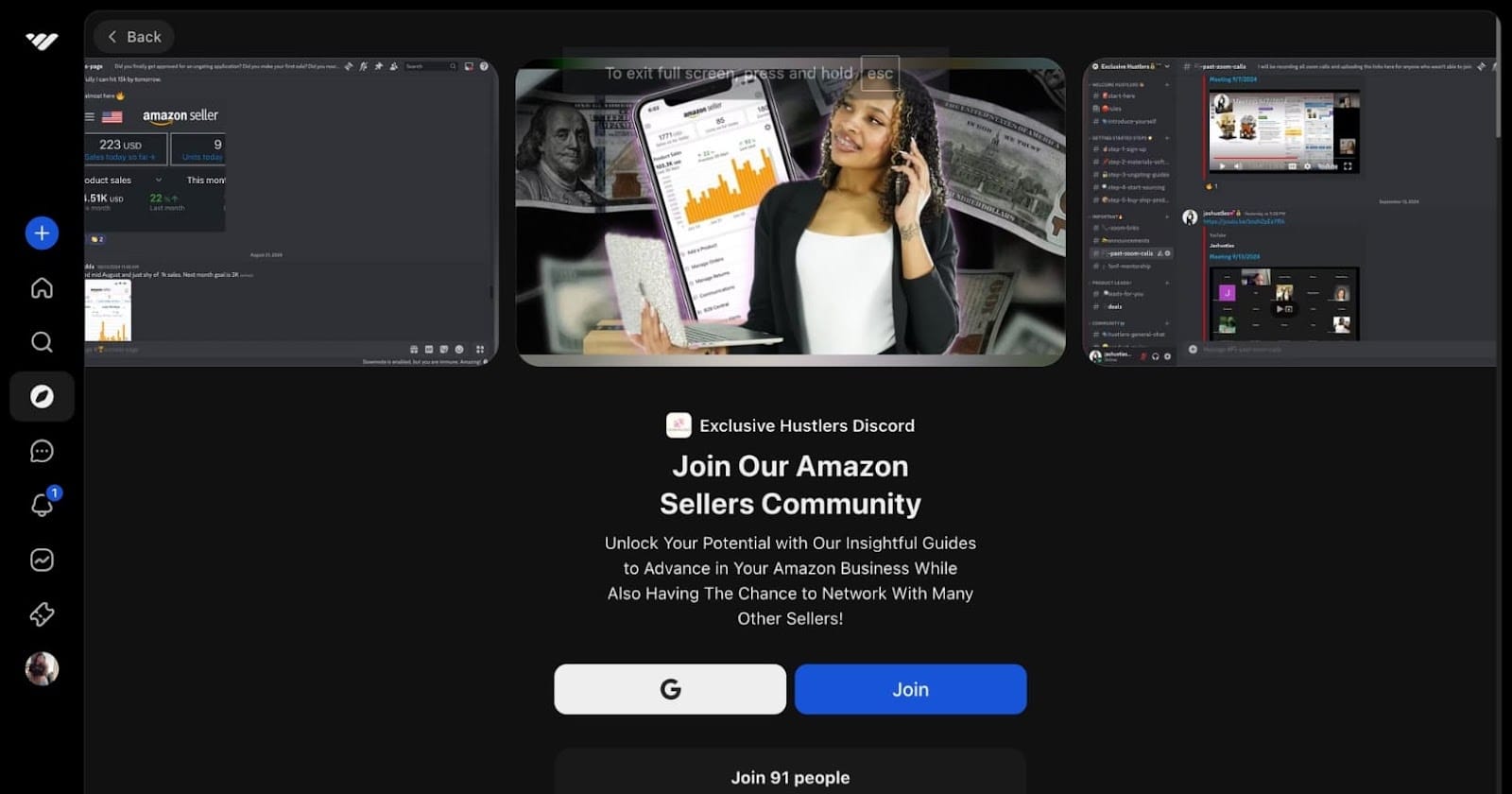
Task: Open the user profile avatar
Action: [42, 668]
